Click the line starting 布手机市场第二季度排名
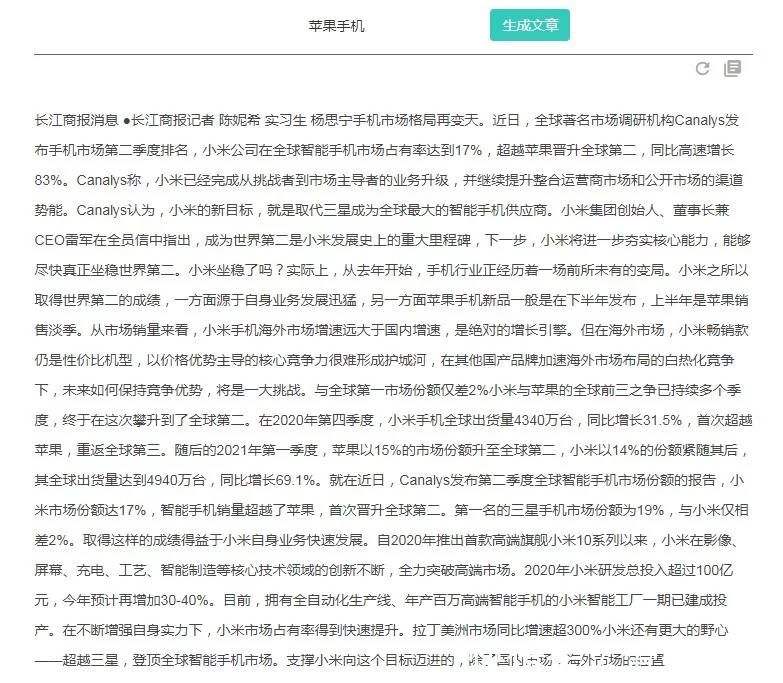The height and width of the screenshot is (683, 783). tap(385, 150)
